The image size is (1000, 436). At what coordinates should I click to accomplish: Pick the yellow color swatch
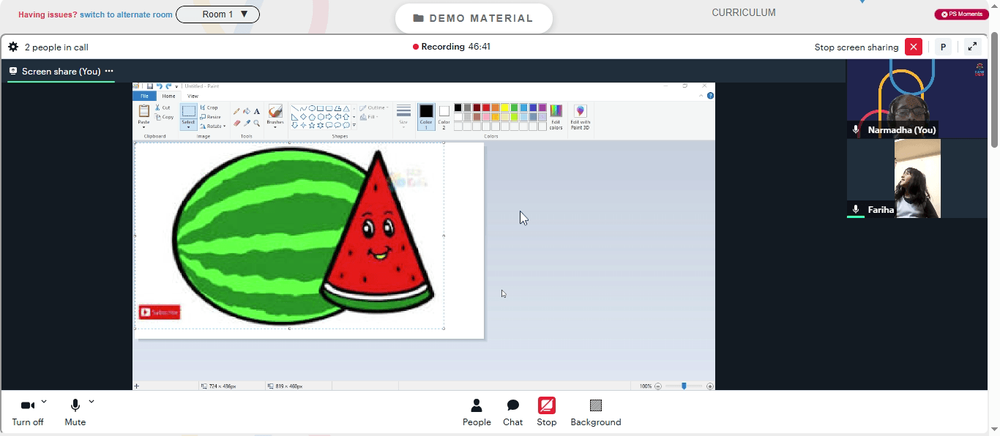[x=505, y=108]
